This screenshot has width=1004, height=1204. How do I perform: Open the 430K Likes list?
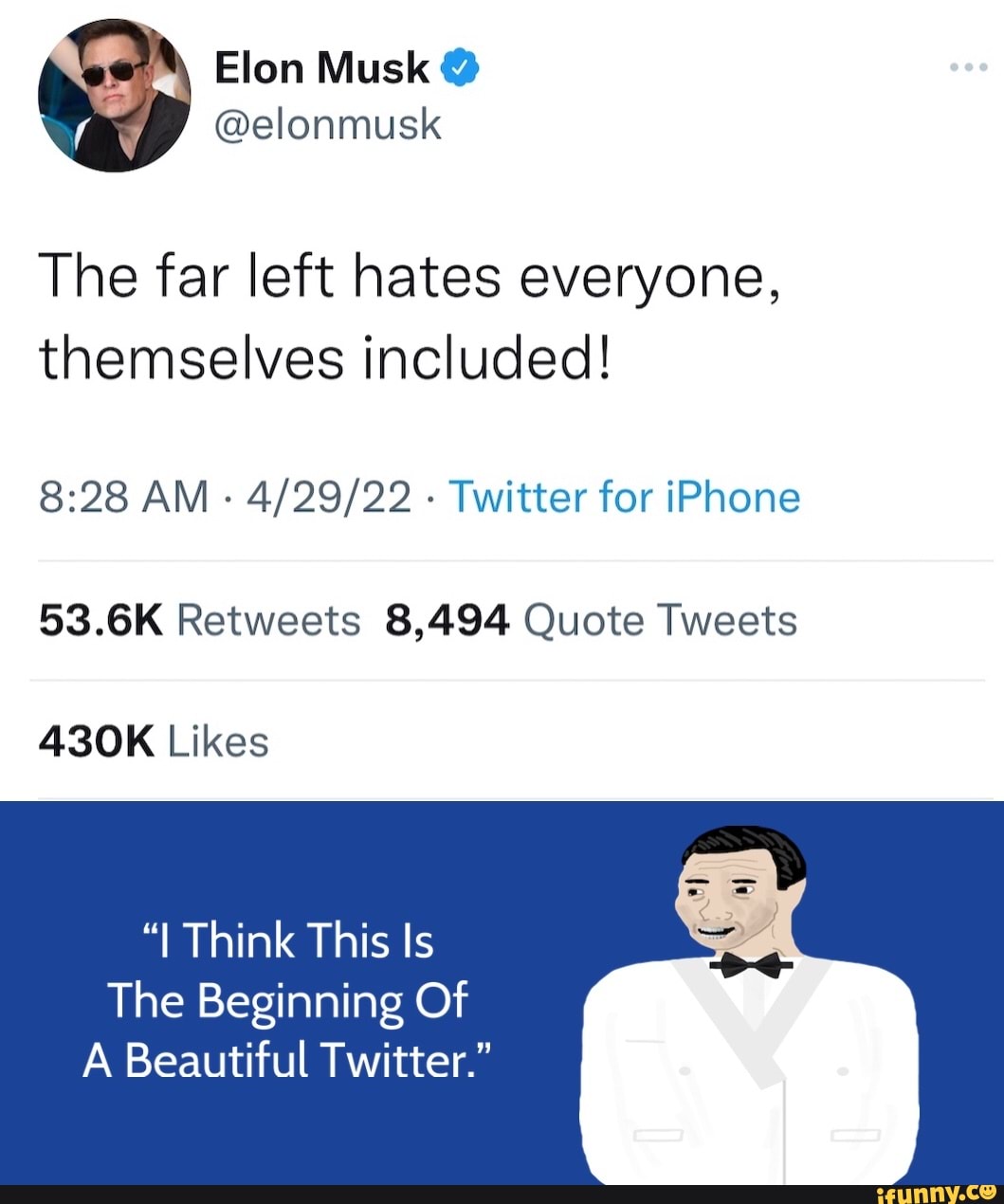pyautogui.click(x=153, y=741)
